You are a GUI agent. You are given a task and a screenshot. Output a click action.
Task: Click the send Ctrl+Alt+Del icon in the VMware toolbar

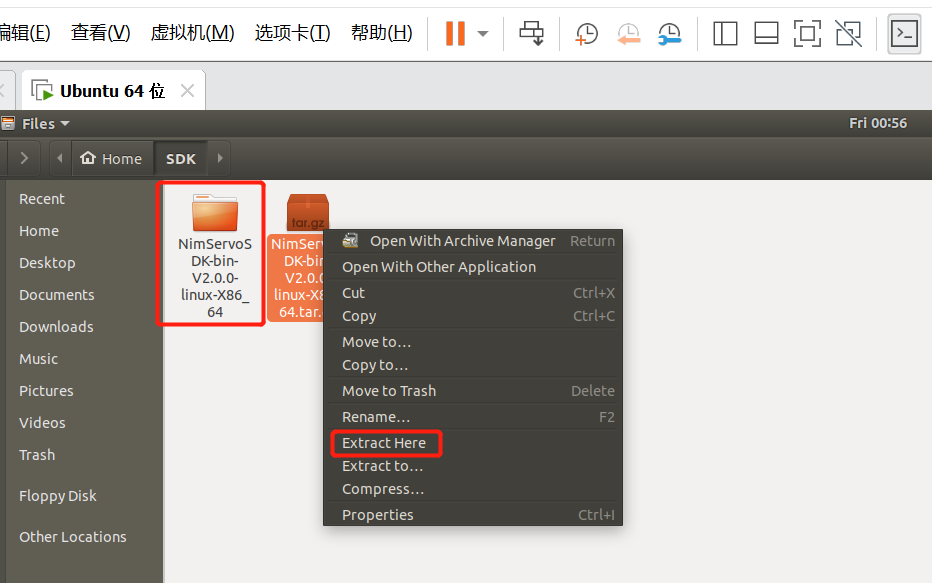tap(531, 33)
